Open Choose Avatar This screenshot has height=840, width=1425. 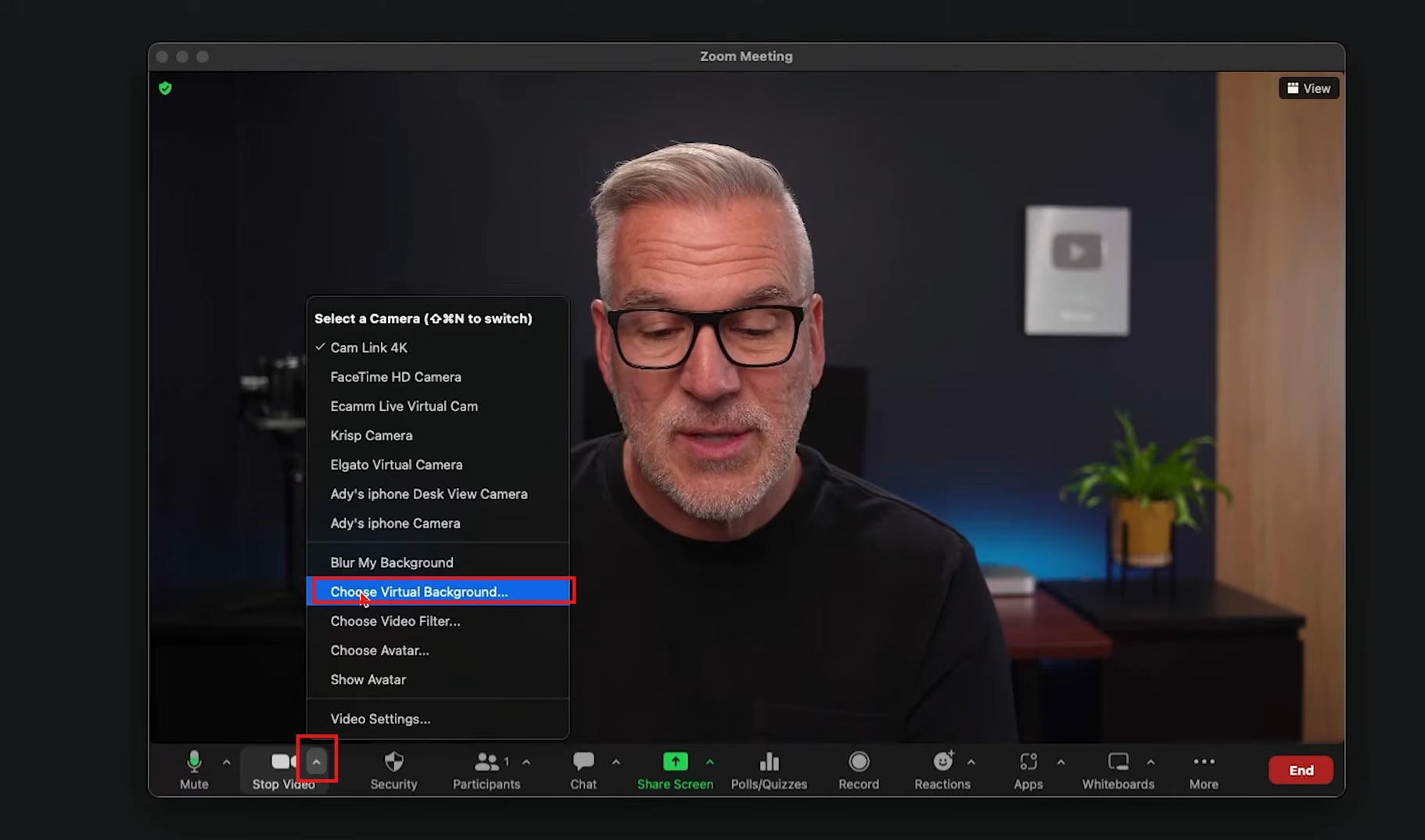438,651
